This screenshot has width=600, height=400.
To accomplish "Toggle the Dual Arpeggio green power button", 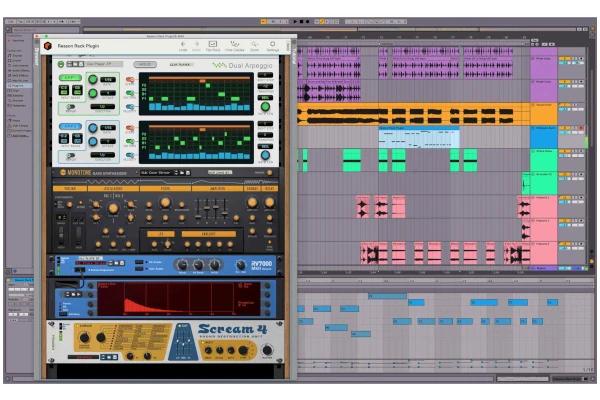I will point(61,64).
